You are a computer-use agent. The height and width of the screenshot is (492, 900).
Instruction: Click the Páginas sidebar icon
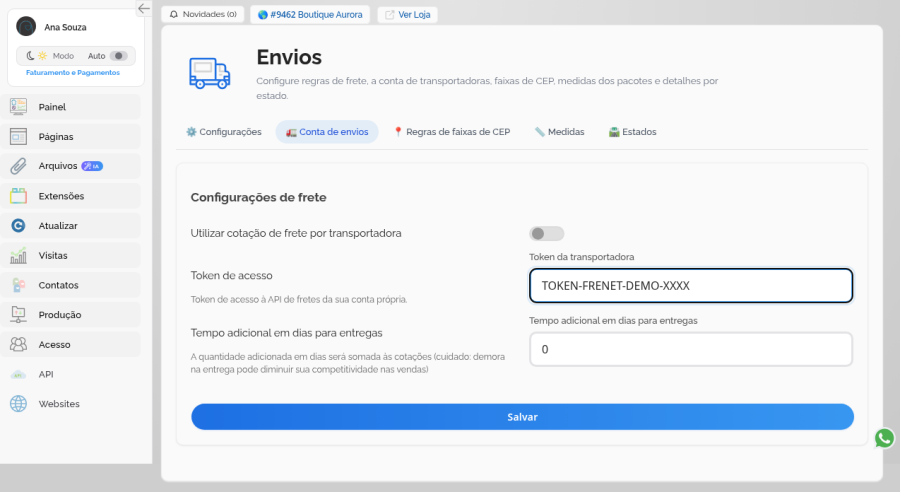tap(18, 137)
